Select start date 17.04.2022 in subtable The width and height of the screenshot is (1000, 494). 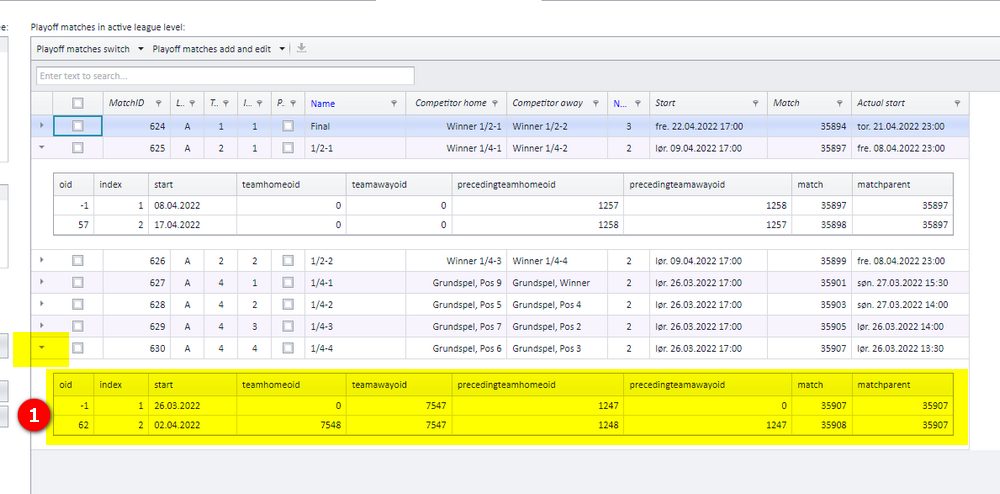click(x=193, y=225)
